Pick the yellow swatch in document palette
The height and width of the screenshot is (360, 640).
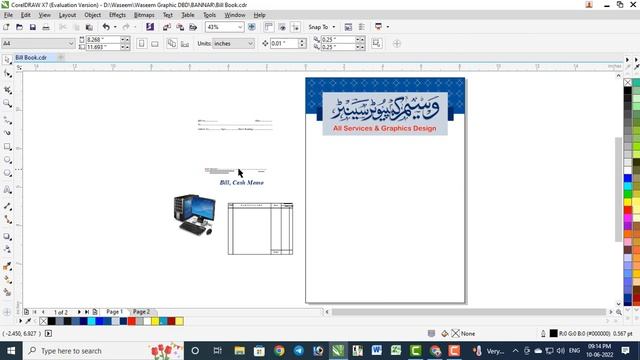coord(155,321)
